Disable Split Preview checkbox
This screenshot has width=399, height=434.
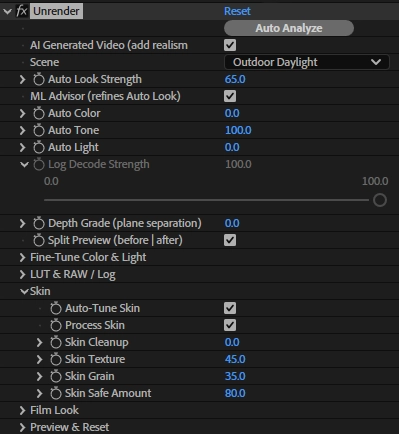(x=230, y=240)
